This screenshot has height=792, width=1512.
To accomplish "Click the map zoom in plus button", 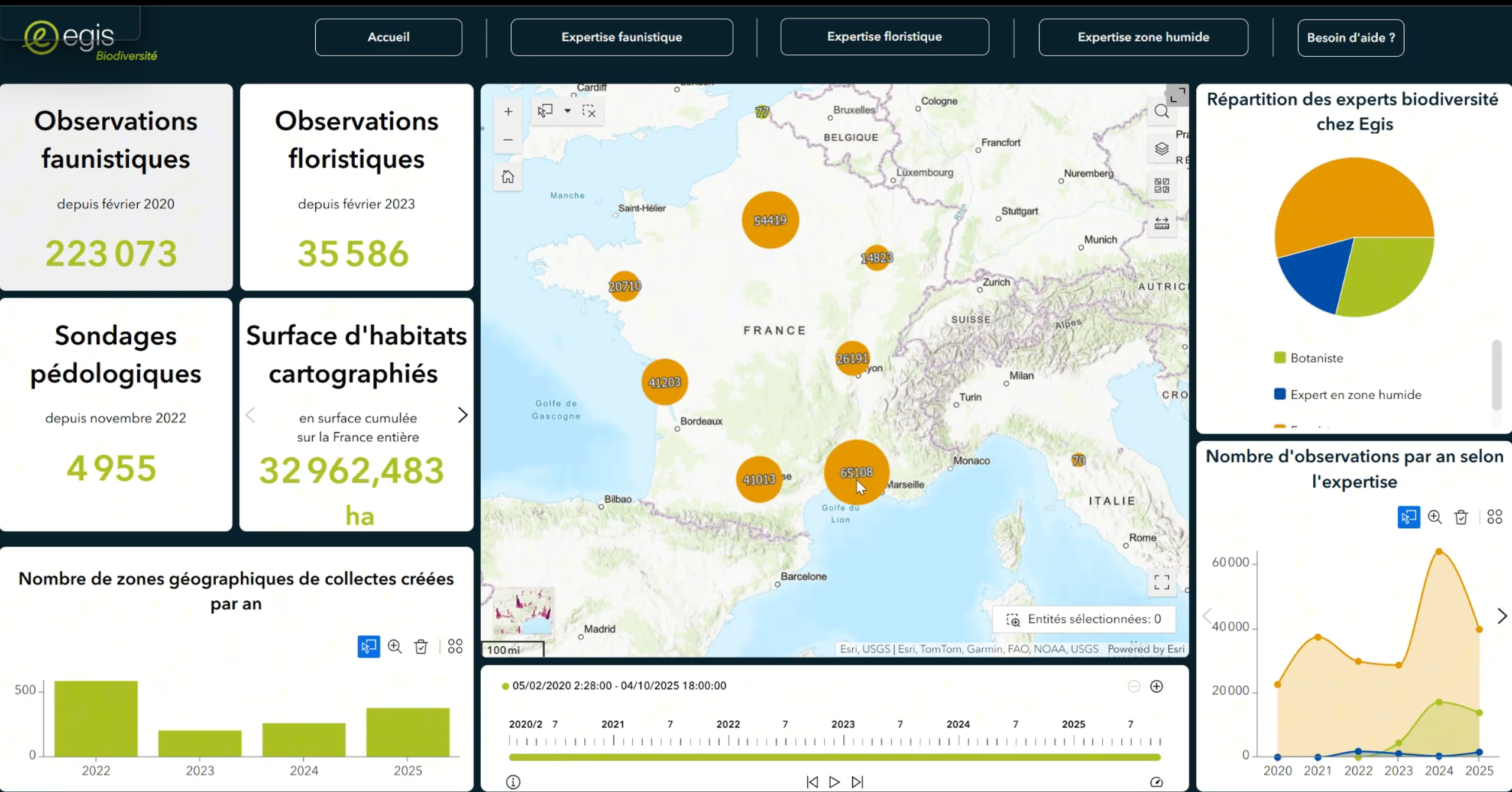I will [508, 111].
